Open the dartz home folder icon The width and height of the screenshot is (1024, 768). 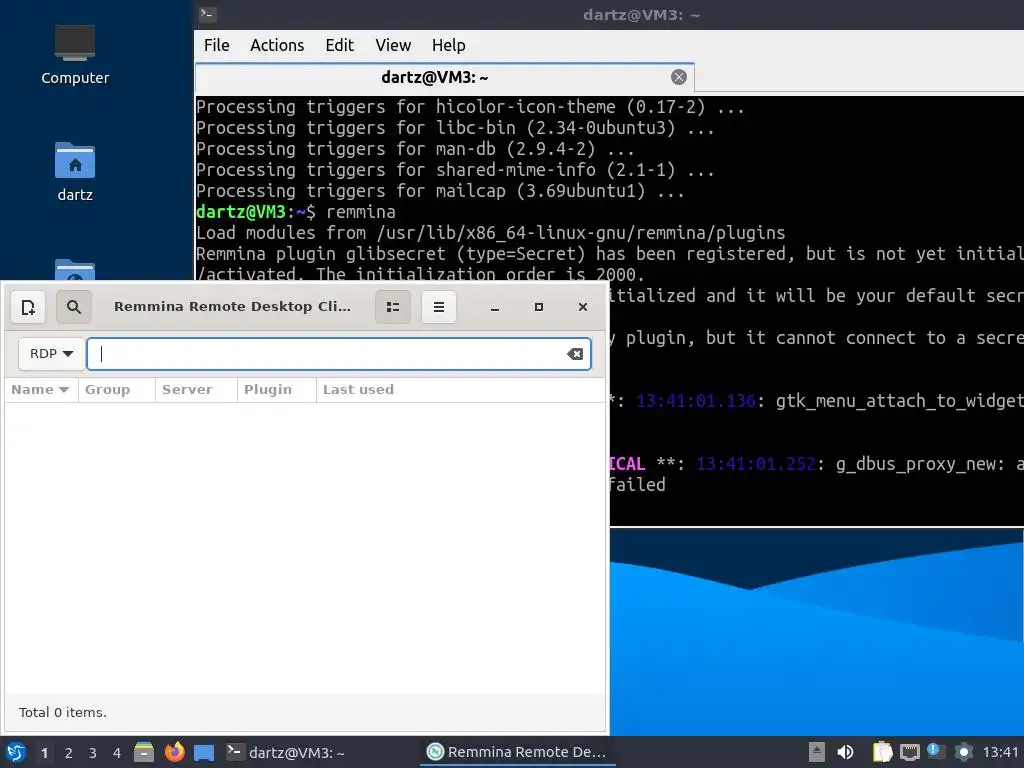click(74, 172)
